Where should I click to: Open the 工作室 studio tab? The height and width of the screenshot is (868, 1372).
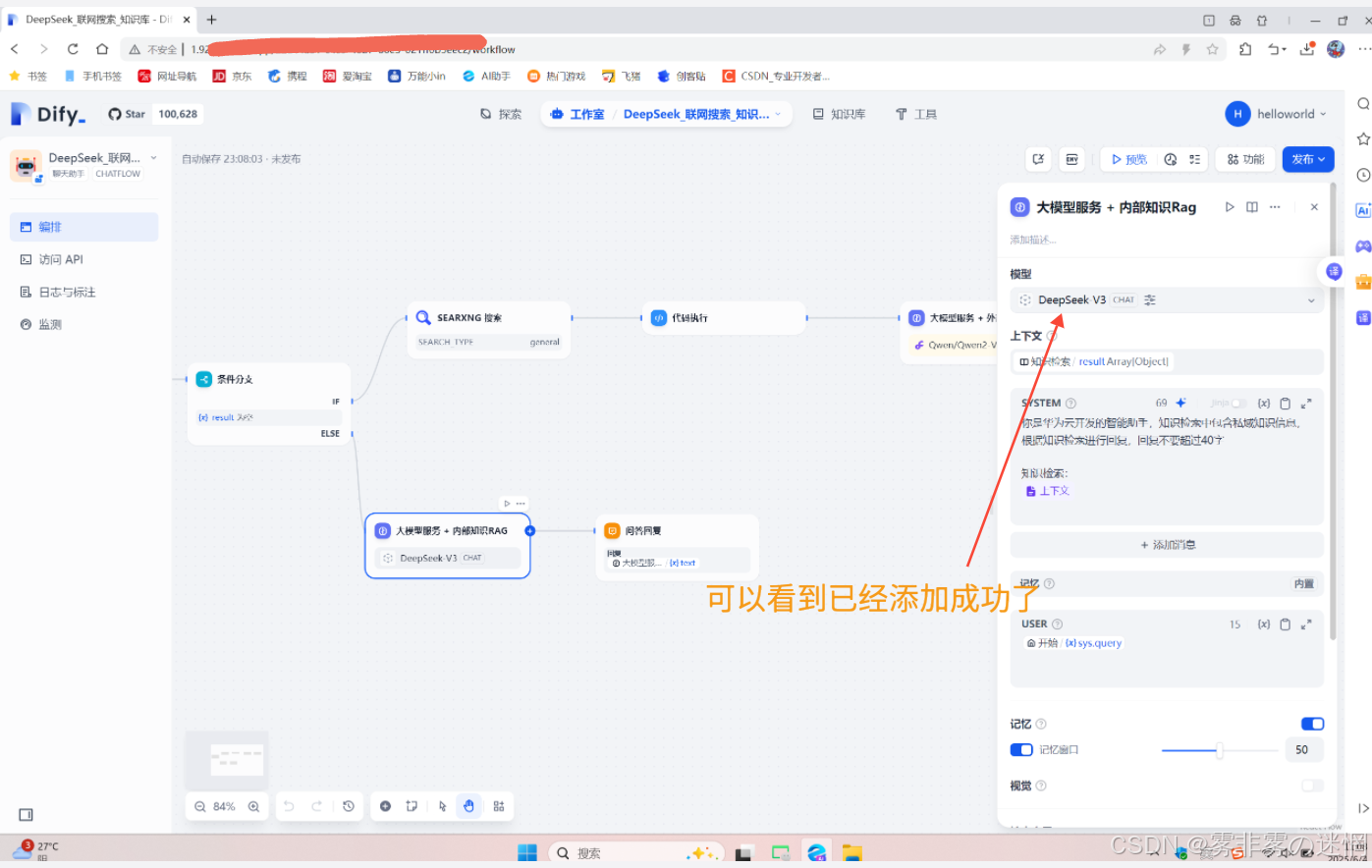[x=577, y=114]
